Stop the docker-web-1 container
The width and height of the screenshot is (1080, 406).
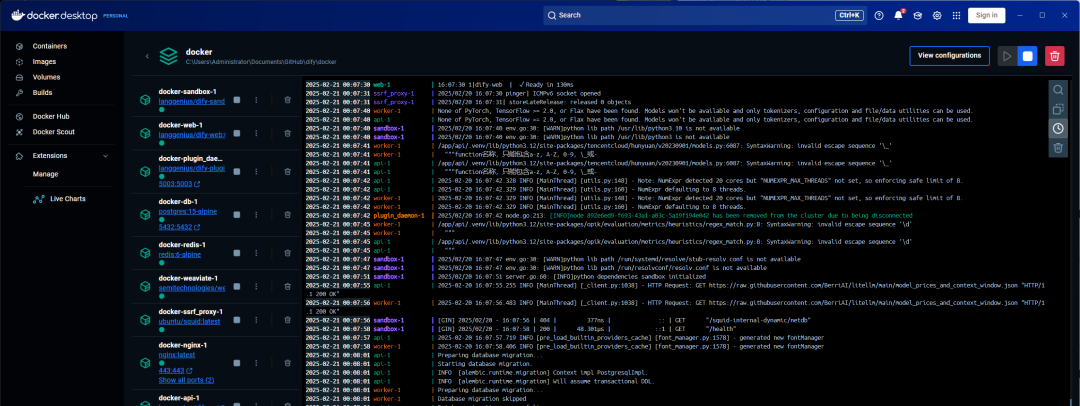(x=237, y=133)
